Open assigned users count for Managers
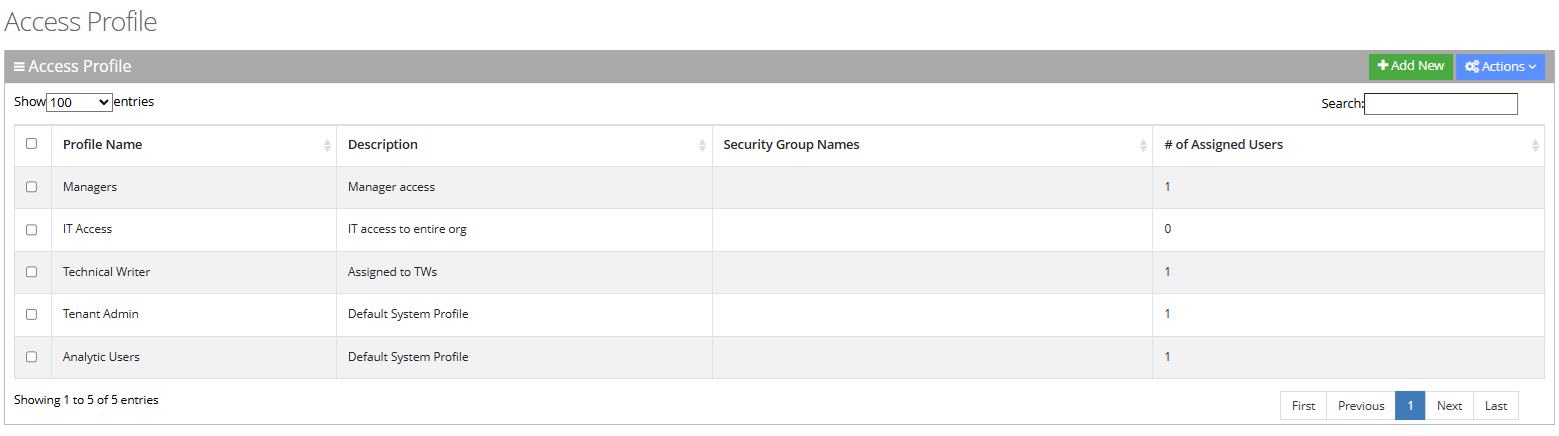The width and height of the screenshot is (1559, 436). [1167, 187]
